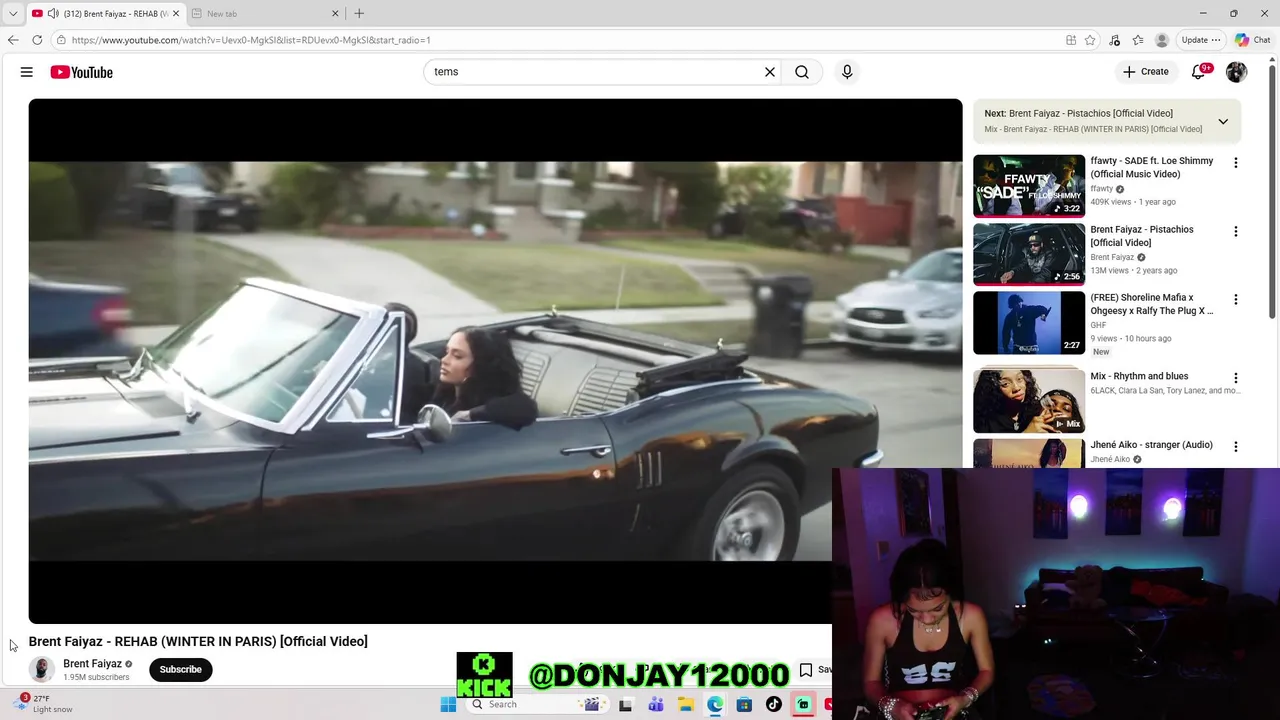This screenshot has width=1280, height=720.
Task: Open 'Mix - Rhythm and blues' title link
Action: point(1139,376)
